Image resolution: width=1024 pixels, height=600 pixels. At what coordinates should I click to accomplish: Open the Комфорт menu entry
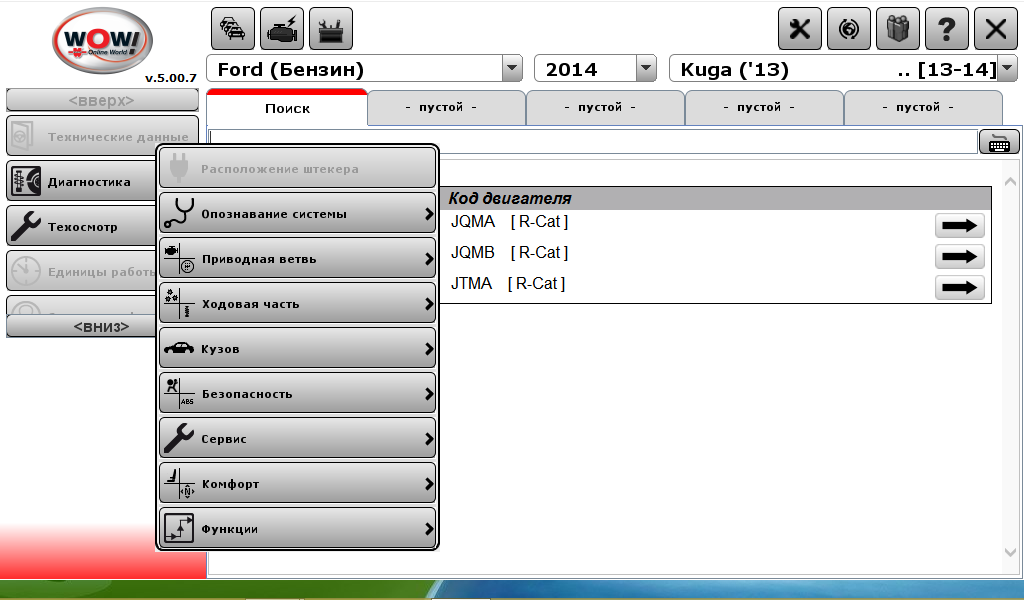click(x=297, y=483)
